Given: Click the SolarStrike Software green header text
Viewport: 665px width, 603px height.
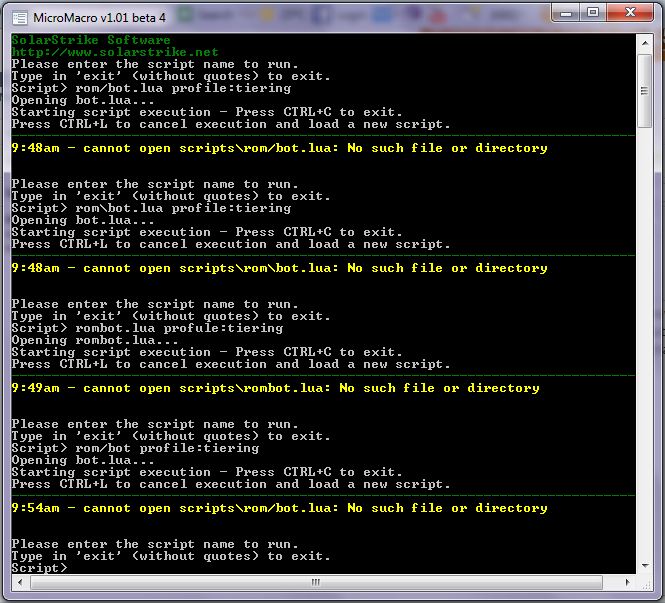Looking at the screenshot, I should [90, 40].
